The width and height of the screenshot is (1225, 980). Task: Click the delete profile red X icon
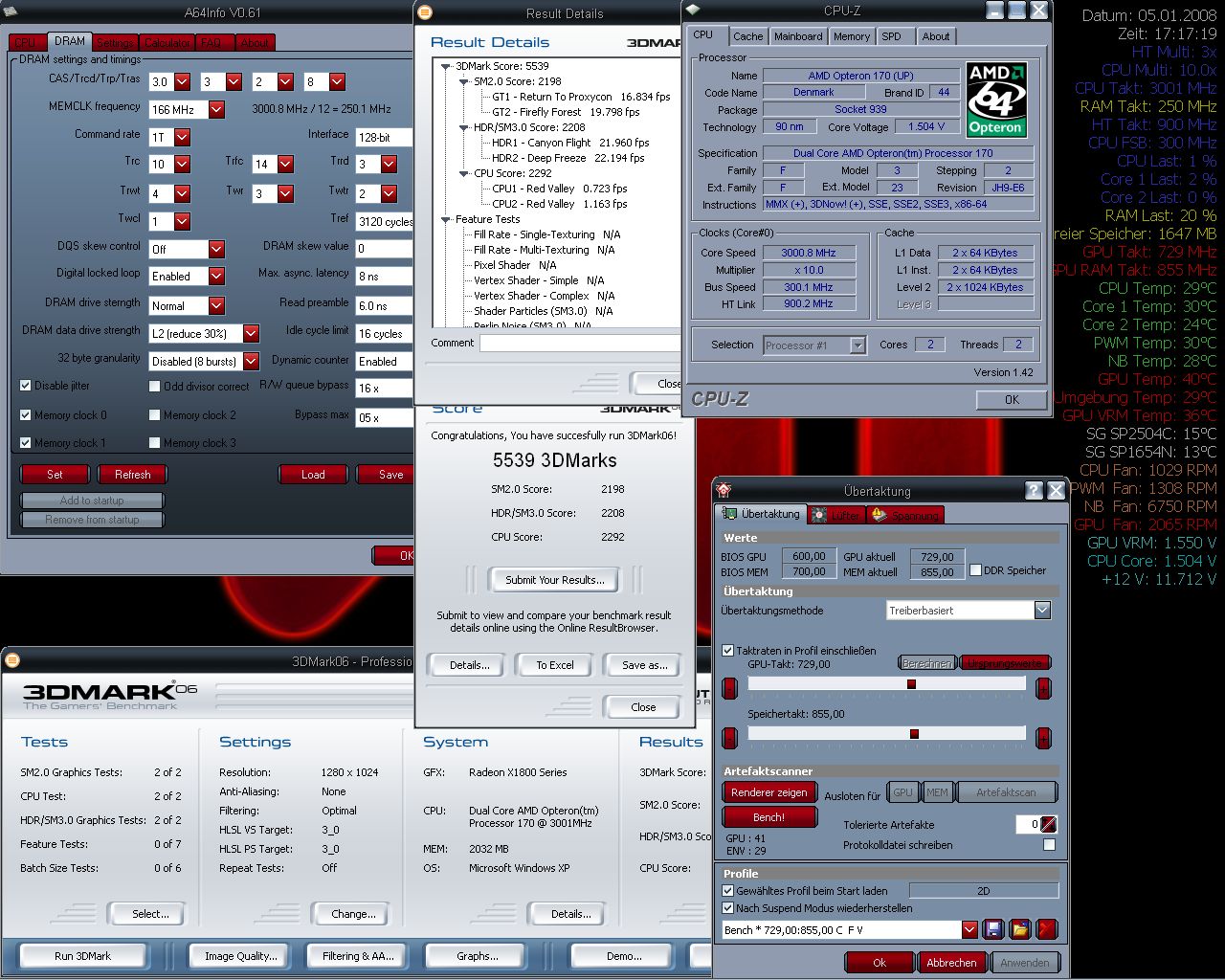(1046, 929)
